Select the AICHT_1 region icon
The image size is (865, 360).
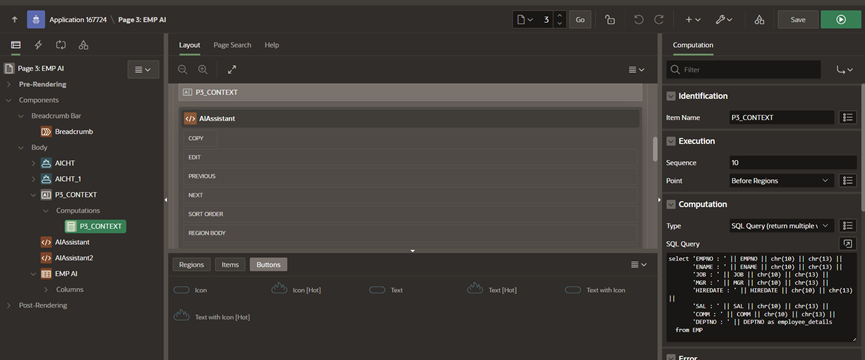coord(46,179)
